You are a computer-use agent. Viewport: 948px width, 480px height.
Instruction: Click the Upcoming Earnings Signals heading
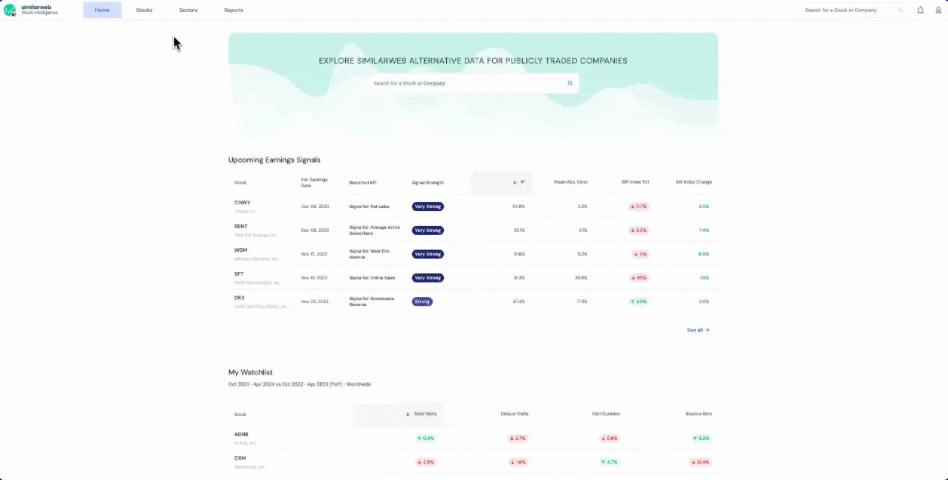274,160
